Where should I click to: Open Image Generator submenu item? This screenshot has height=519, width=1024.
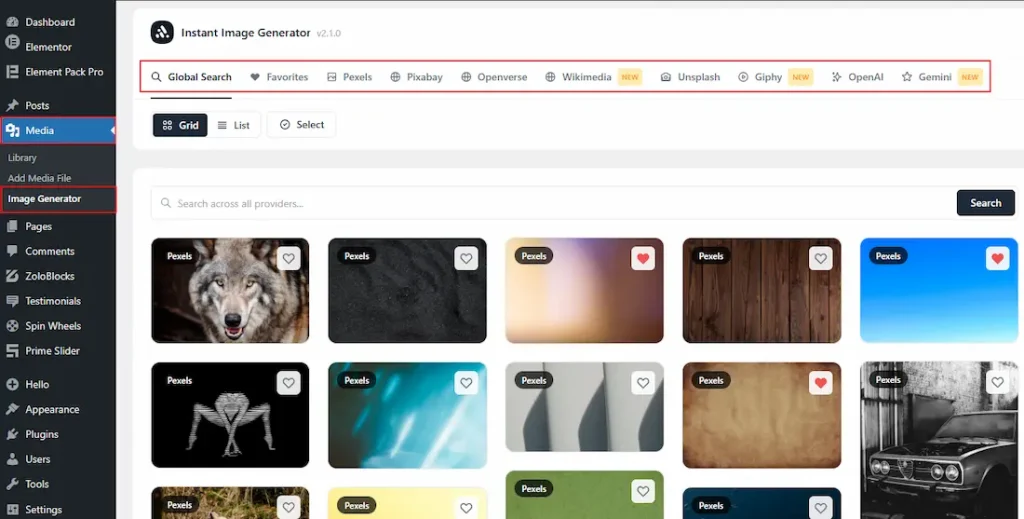click(44, 198)
